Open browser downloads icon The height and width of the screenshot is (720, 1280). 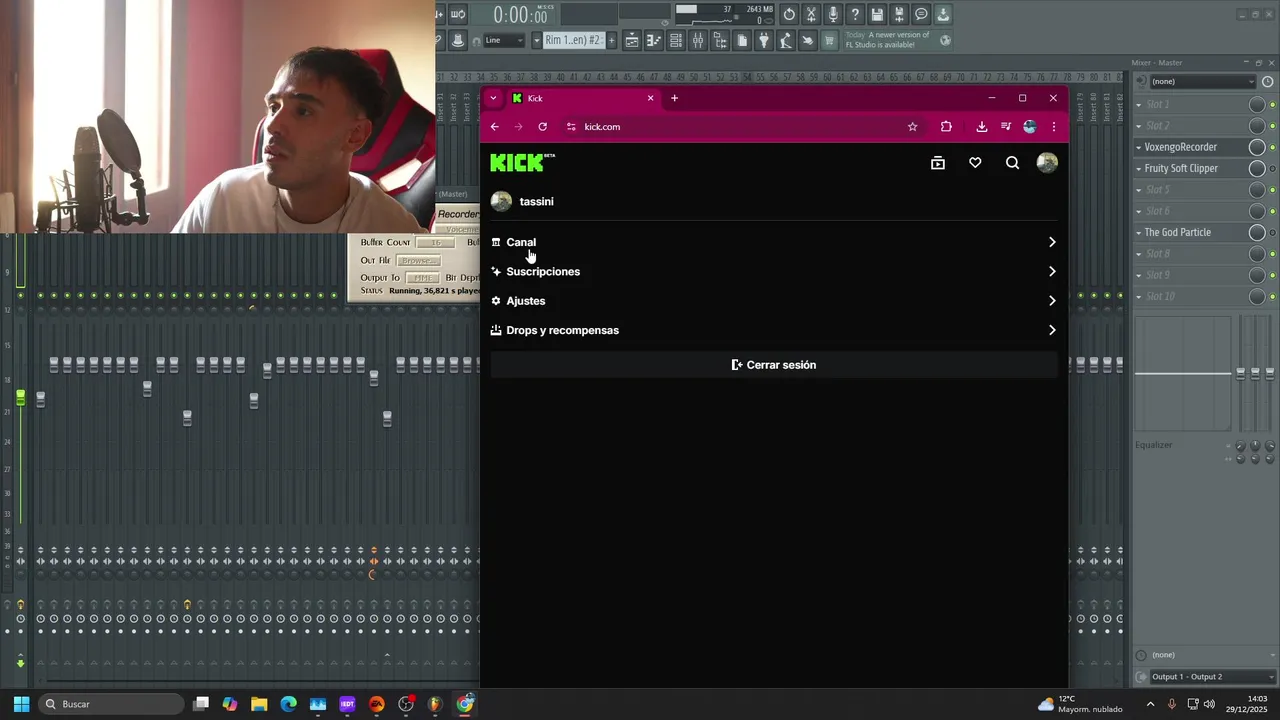[981, 127]
